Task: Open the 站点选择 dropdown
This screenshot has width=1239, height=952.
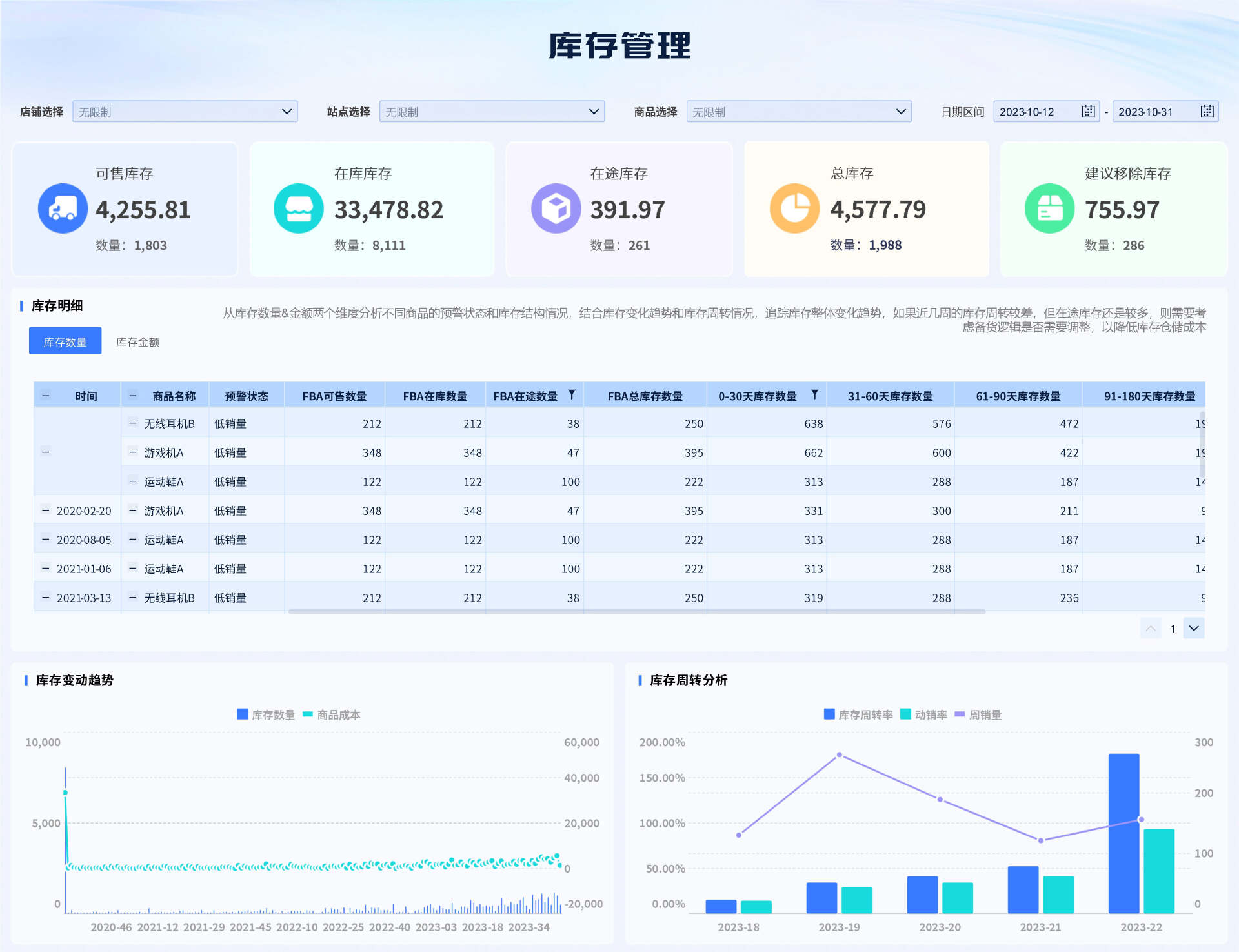Action: click(492, 112)
